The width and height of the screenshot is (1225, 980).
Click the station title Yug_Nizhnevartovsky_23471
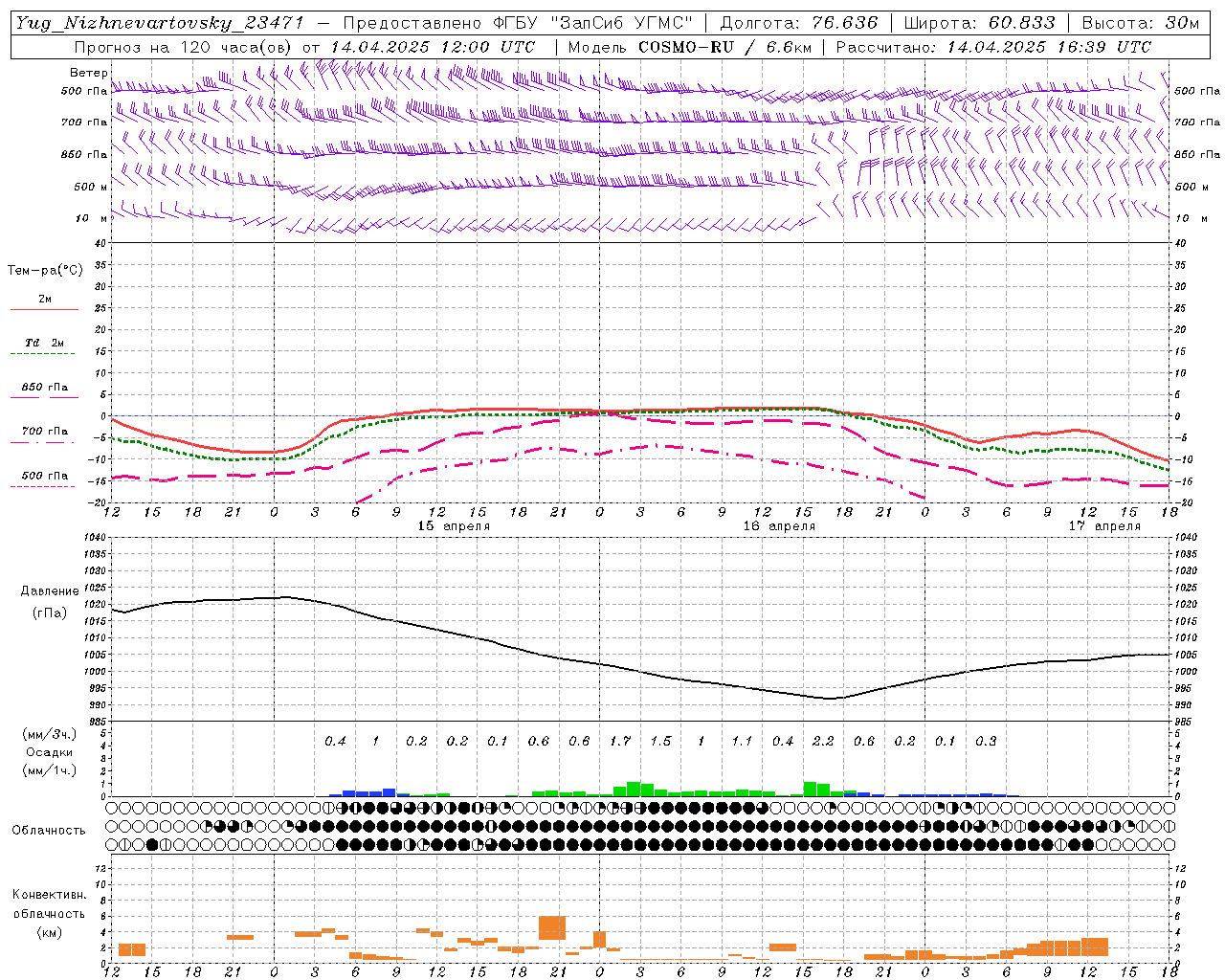[x=160, y=23]
